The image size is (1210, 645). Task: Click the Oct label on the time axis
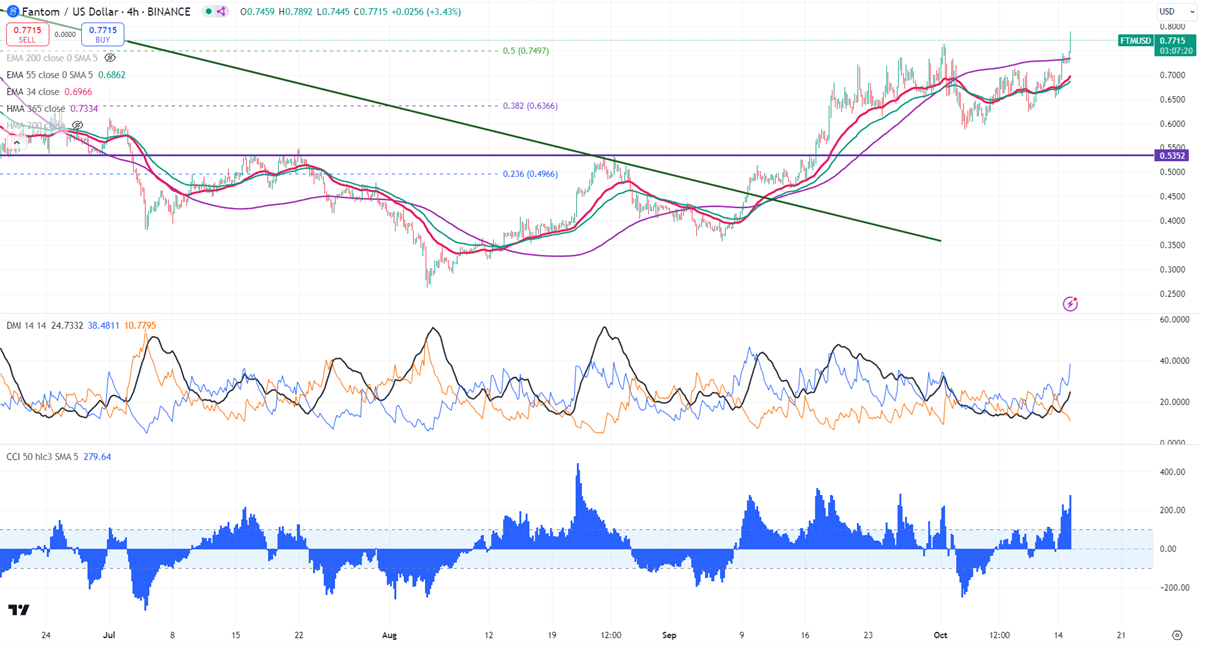coord(939,634)
